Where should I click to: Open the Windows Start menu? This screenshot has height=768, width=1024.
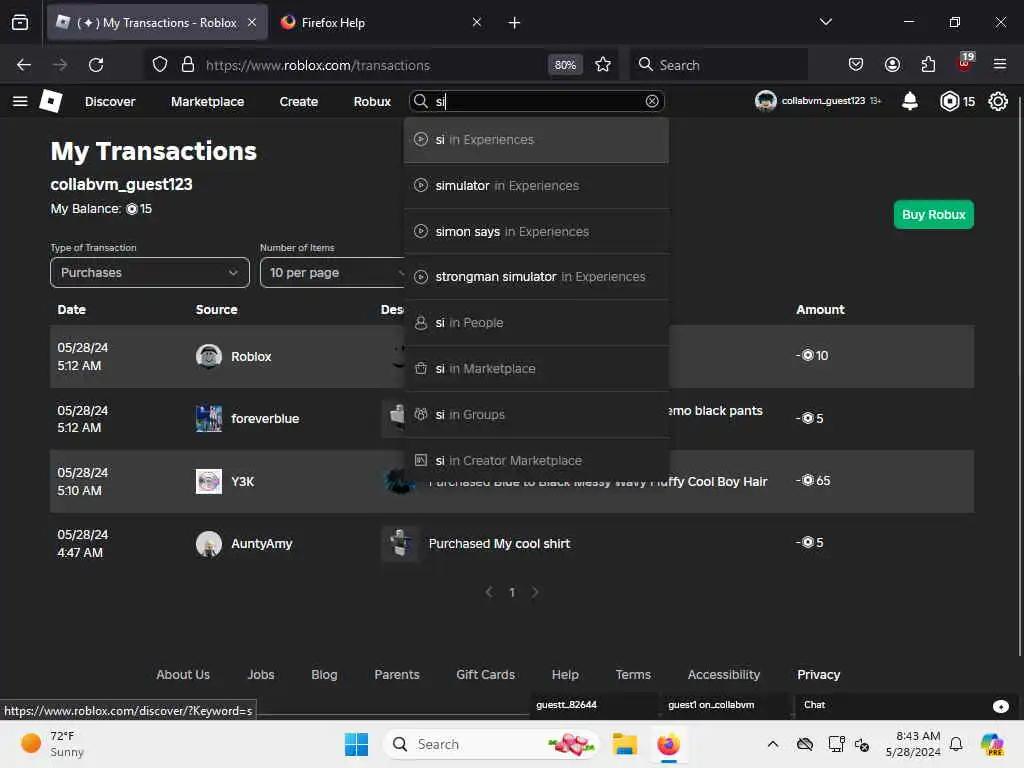[357, 744]
